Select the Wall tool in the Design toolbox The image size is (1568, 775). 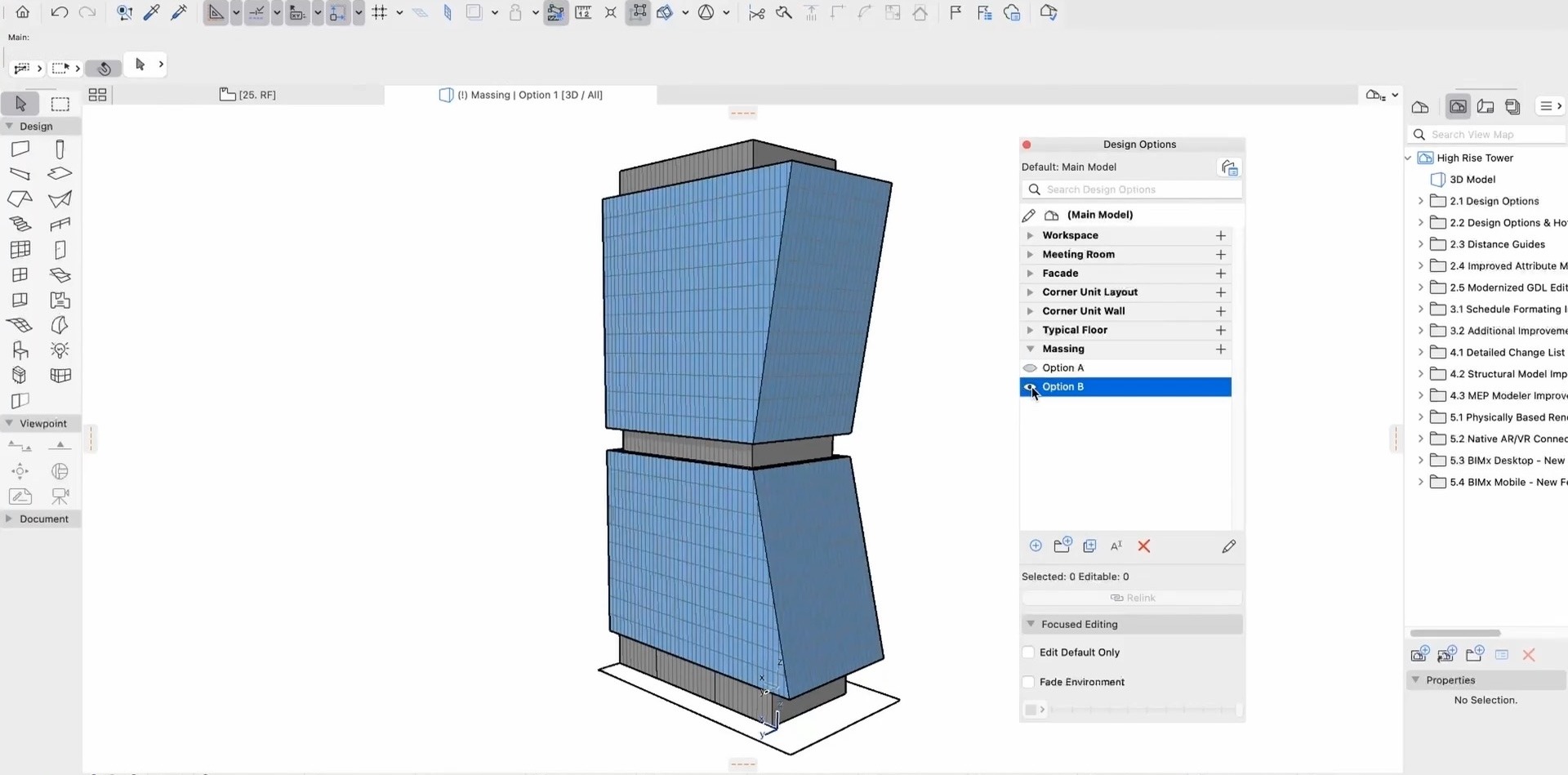20,149
